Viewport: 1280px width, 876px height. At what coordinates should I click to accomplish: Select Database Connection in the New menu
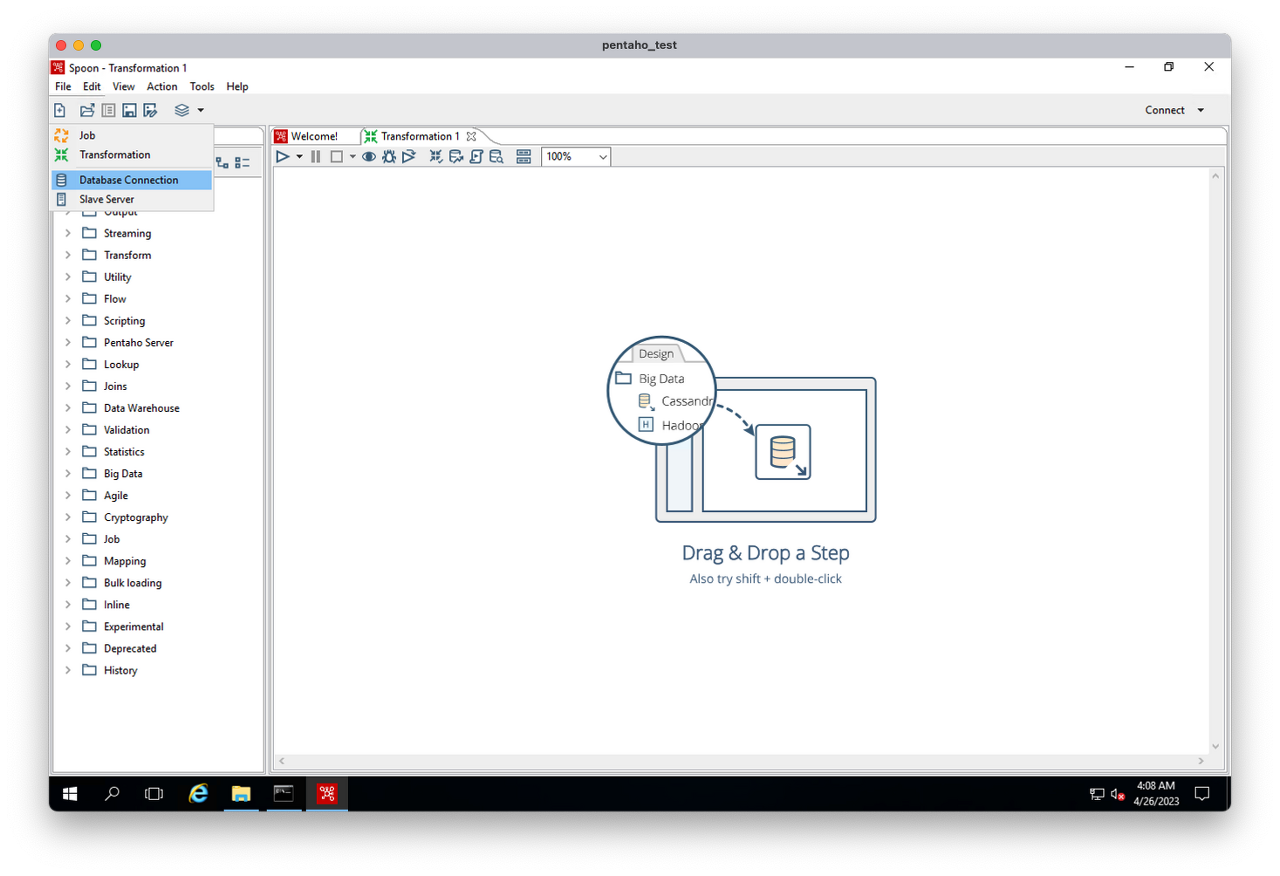tap(132, 180)
